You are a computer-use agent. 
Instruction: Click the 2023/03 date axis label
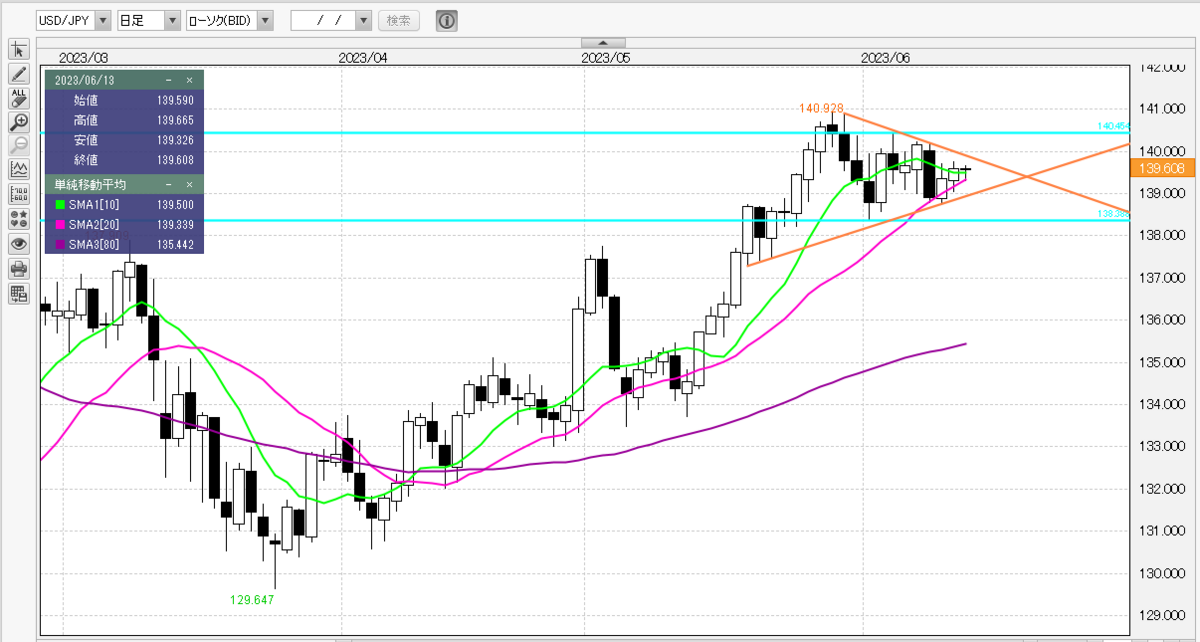click(84, 58)
